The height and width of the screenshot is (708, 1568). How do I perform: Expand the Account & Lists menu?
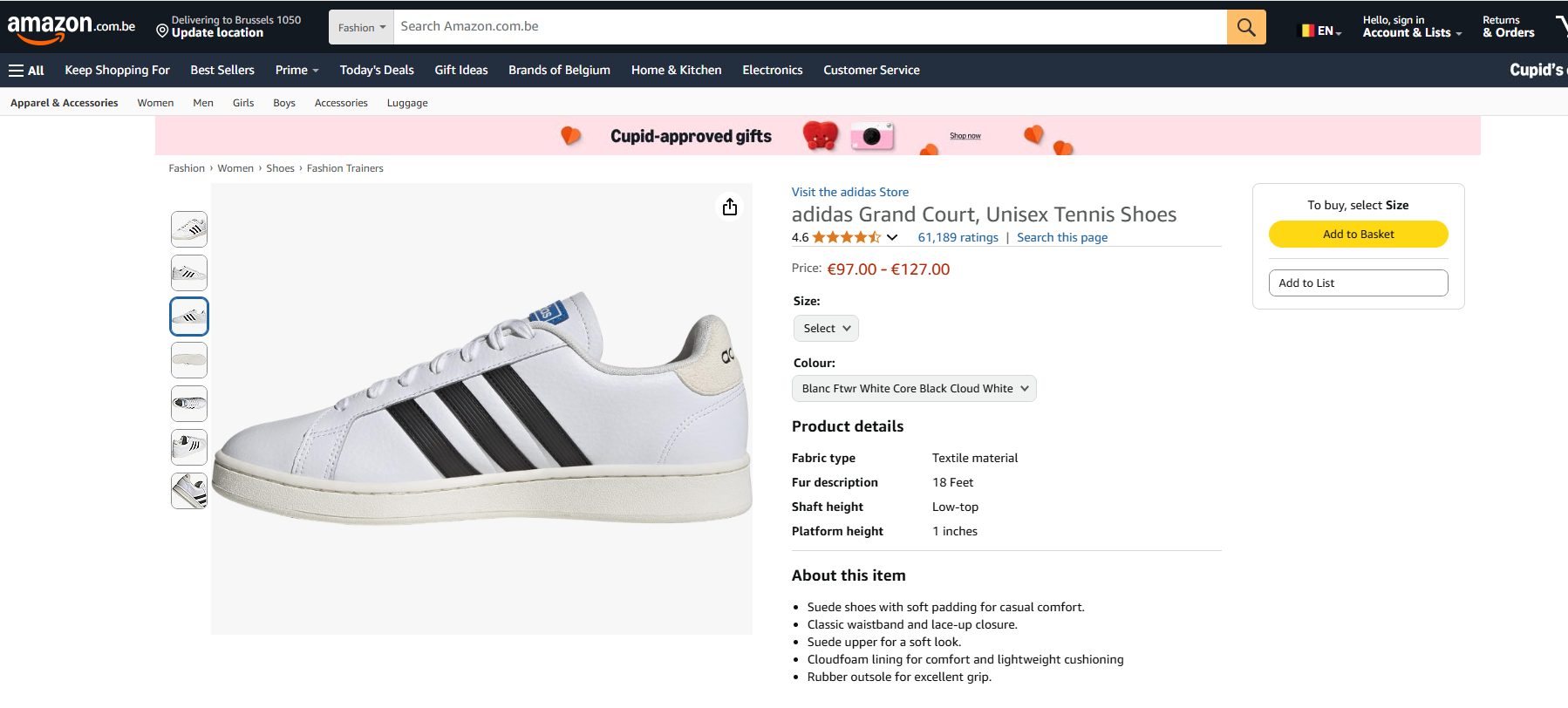pos(1412,32)
